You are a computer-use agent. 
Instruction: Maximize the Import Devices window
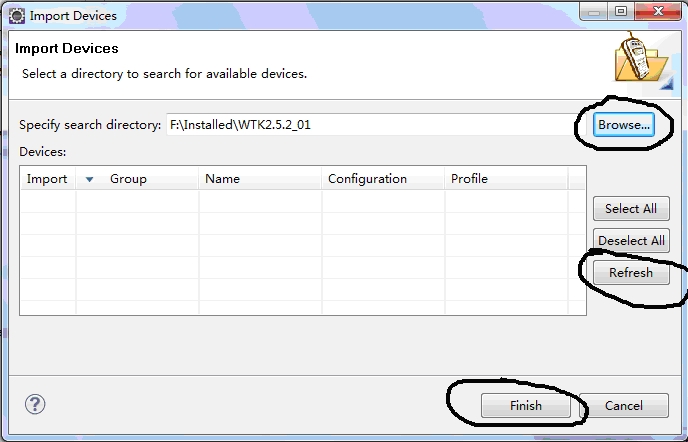[x=620, y=11]
